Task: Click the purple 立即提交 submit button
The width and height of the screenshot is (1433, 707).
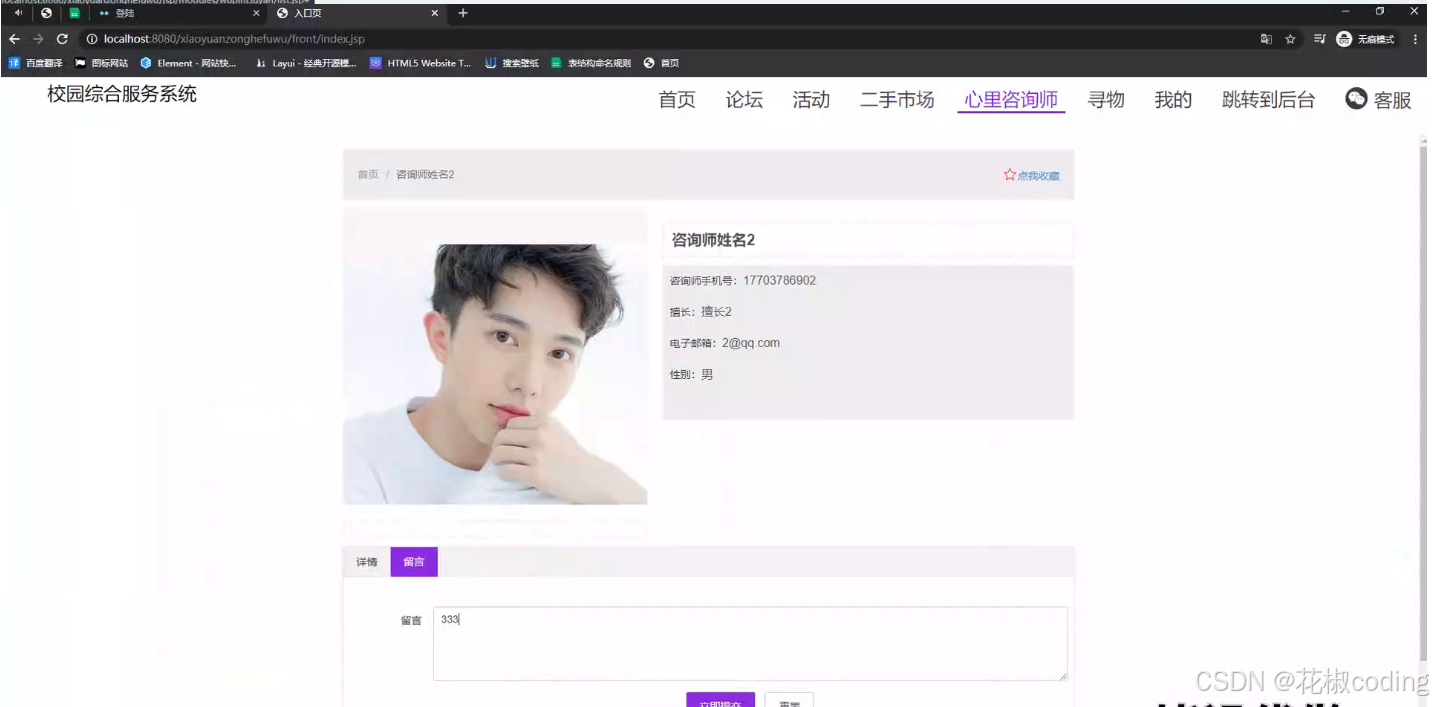Action: [x=720, y=699]
